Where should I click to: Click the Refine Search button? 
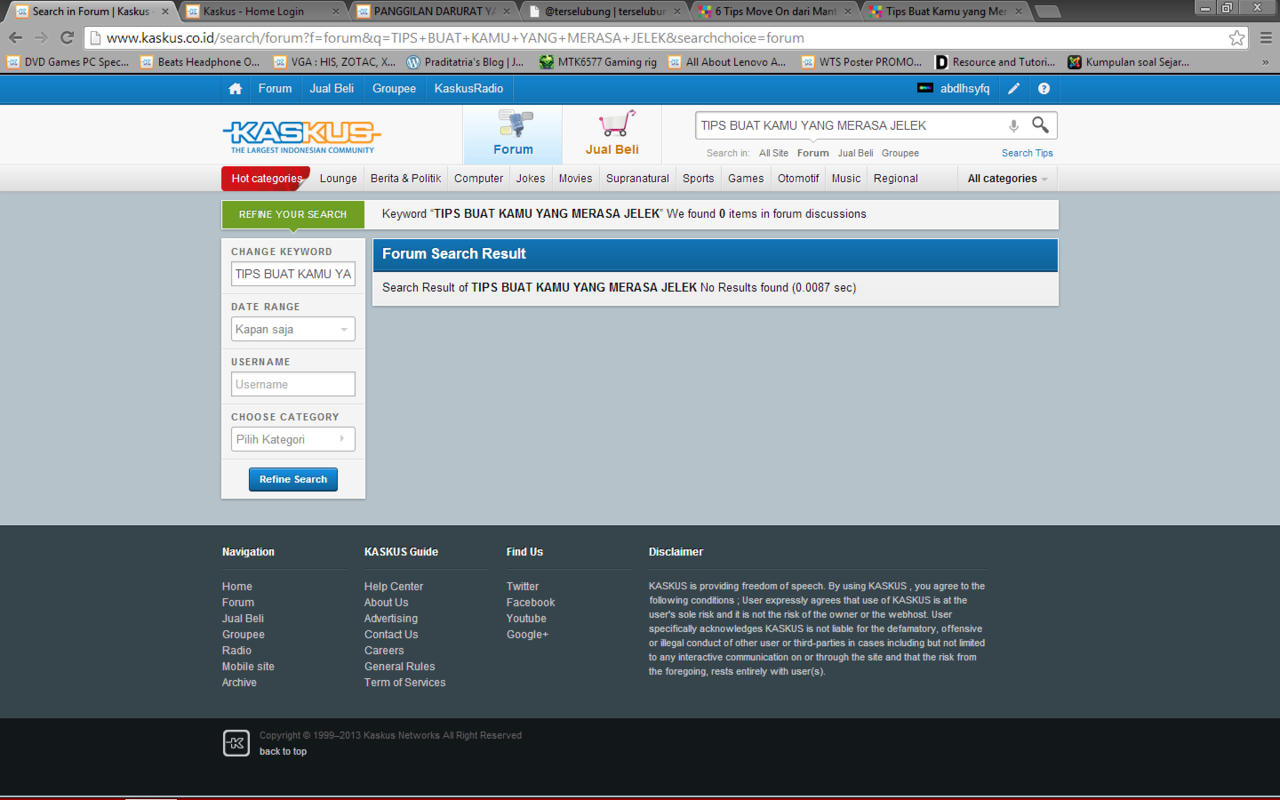(293, 479)
